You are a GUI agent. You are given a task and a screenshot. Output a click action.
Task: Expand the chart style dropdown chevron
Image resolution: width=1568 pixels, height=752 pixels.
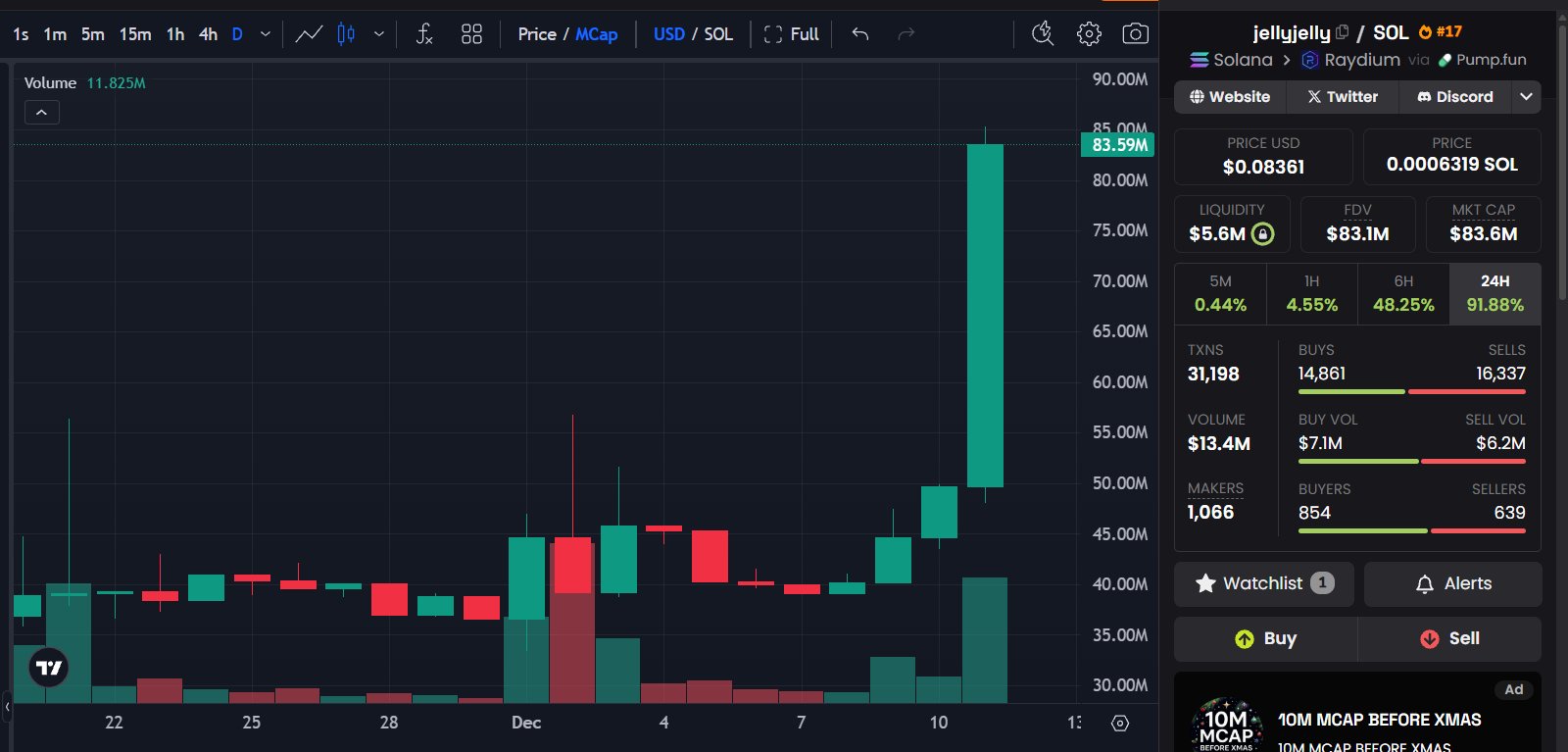379,34
